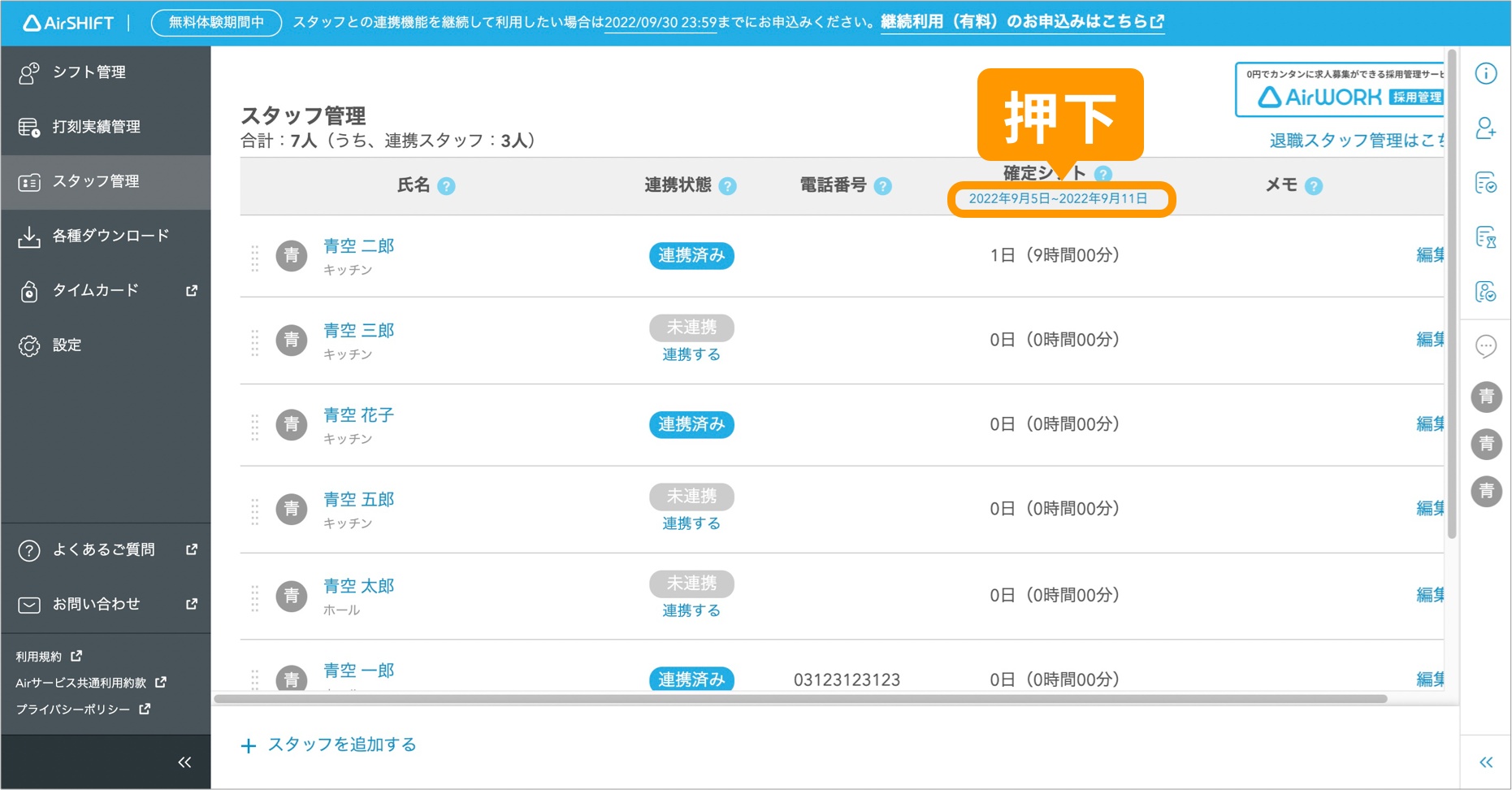Click 連携する under 青空 三郎

coord(691,355)
